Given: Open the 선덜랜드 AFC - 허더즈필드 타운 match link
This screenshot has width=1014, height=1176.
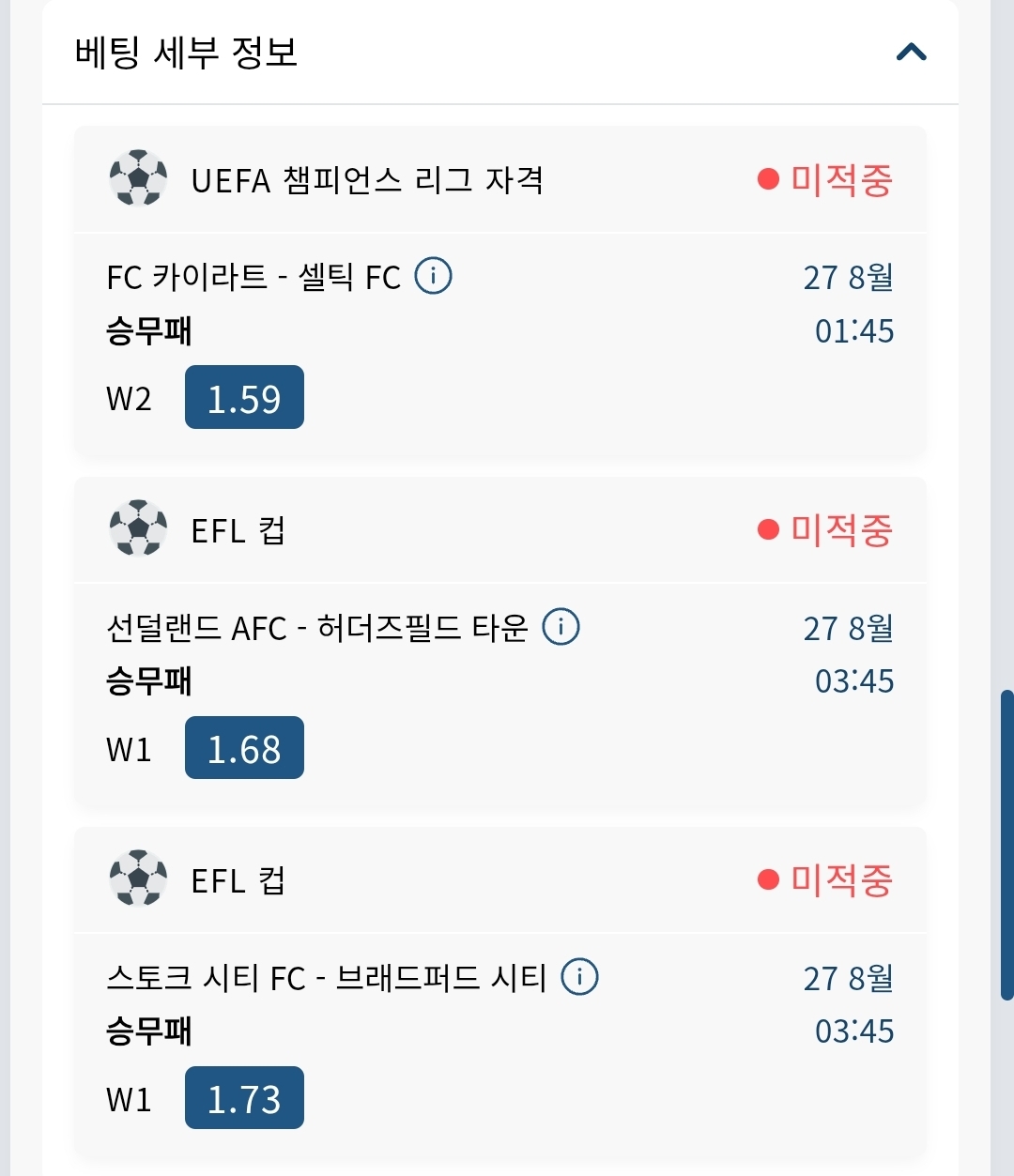Looking at the screenshot, I should (317, 628).
